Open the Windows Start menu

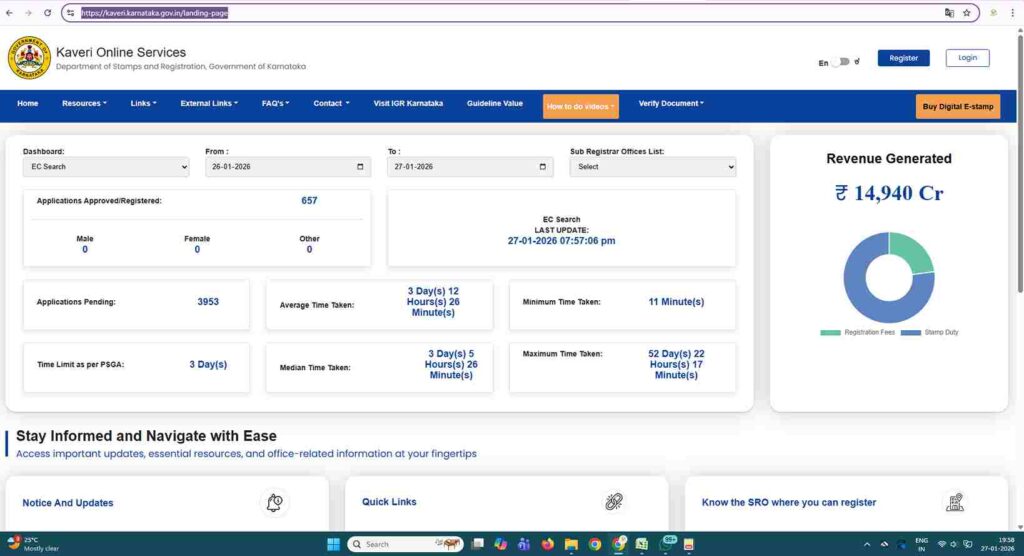coord(332,544)
